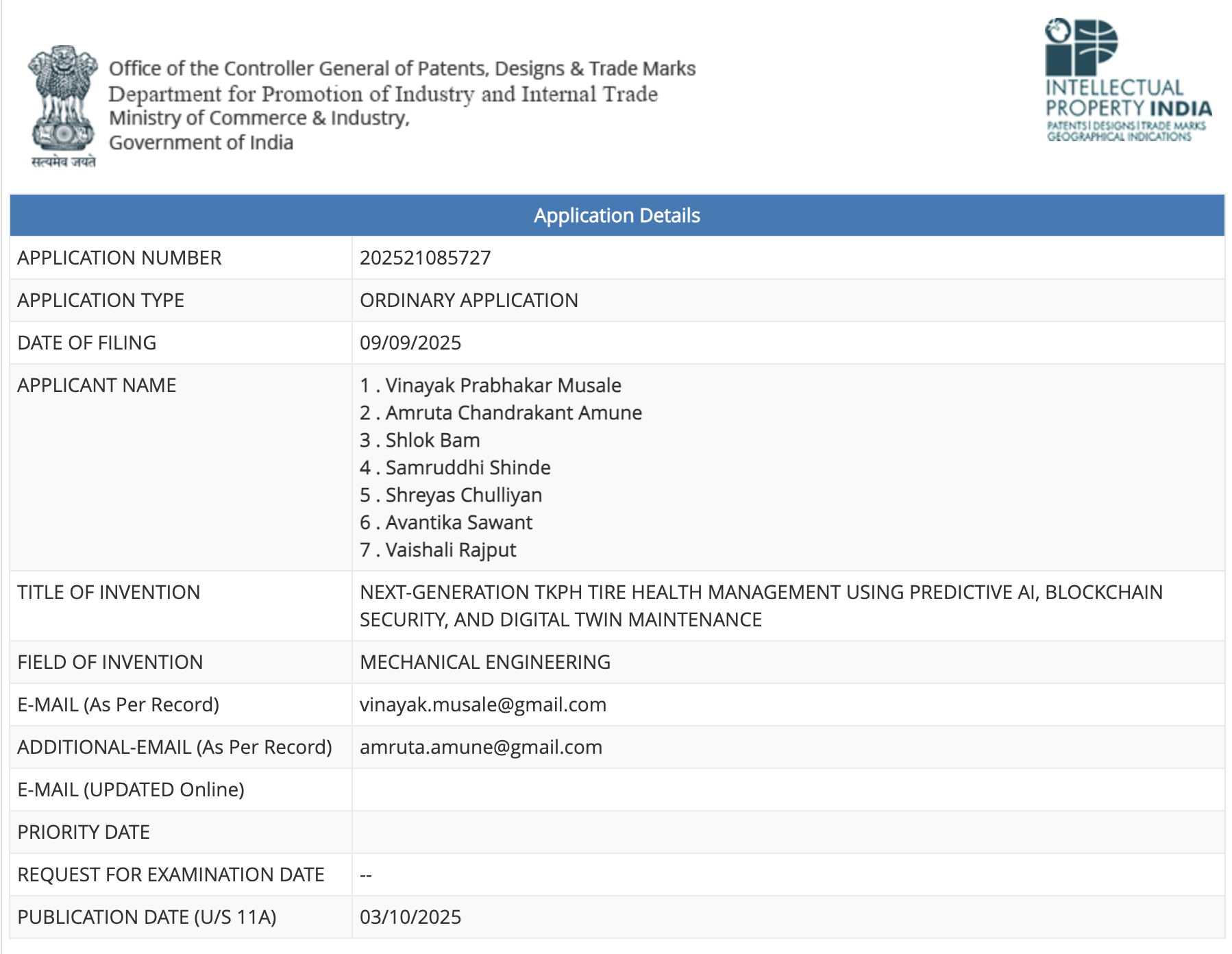Click the Ministry of Commerce & Industry line

260,118
